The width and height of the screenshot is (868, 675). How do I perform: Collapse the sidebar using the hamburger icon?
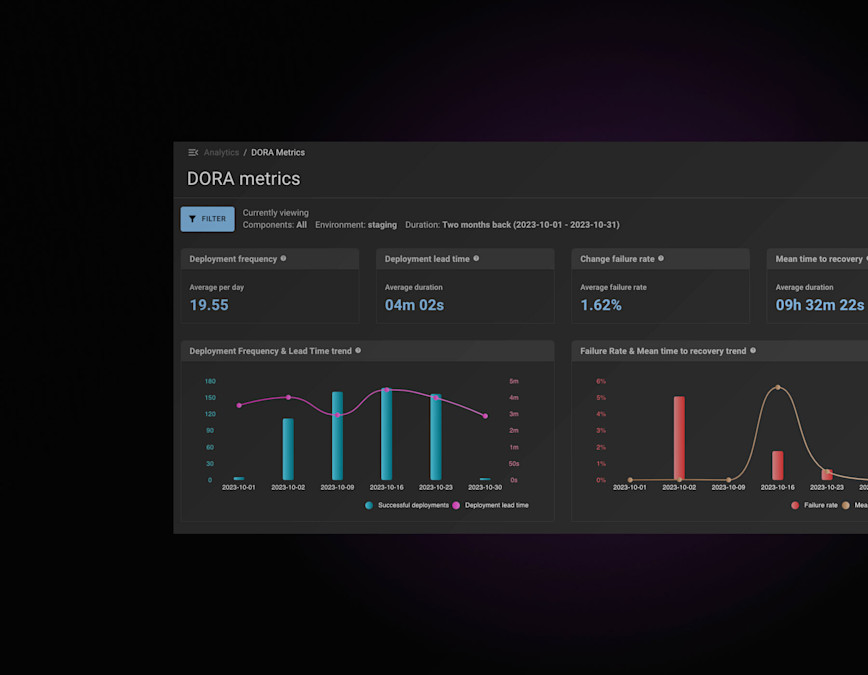[x=193, y=152]
